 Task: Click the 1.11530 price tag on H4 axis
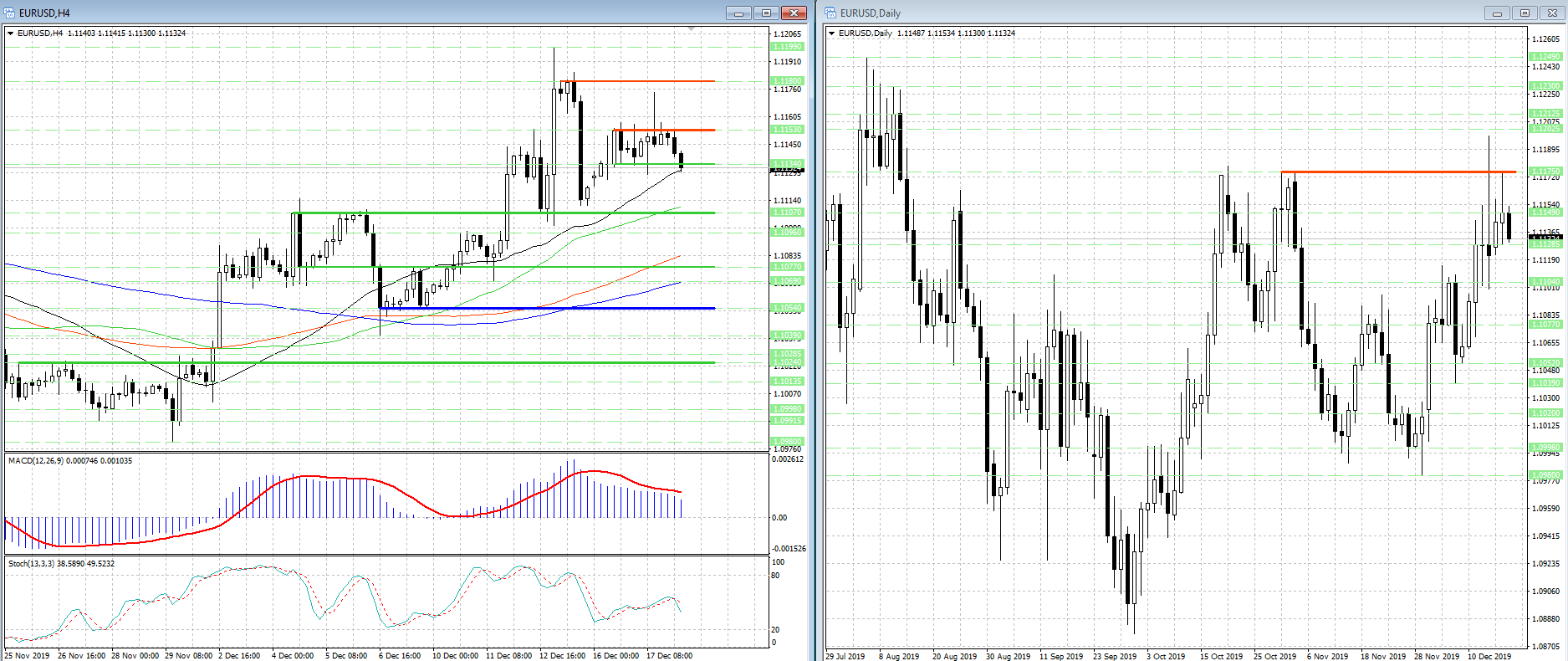[787, 130]
